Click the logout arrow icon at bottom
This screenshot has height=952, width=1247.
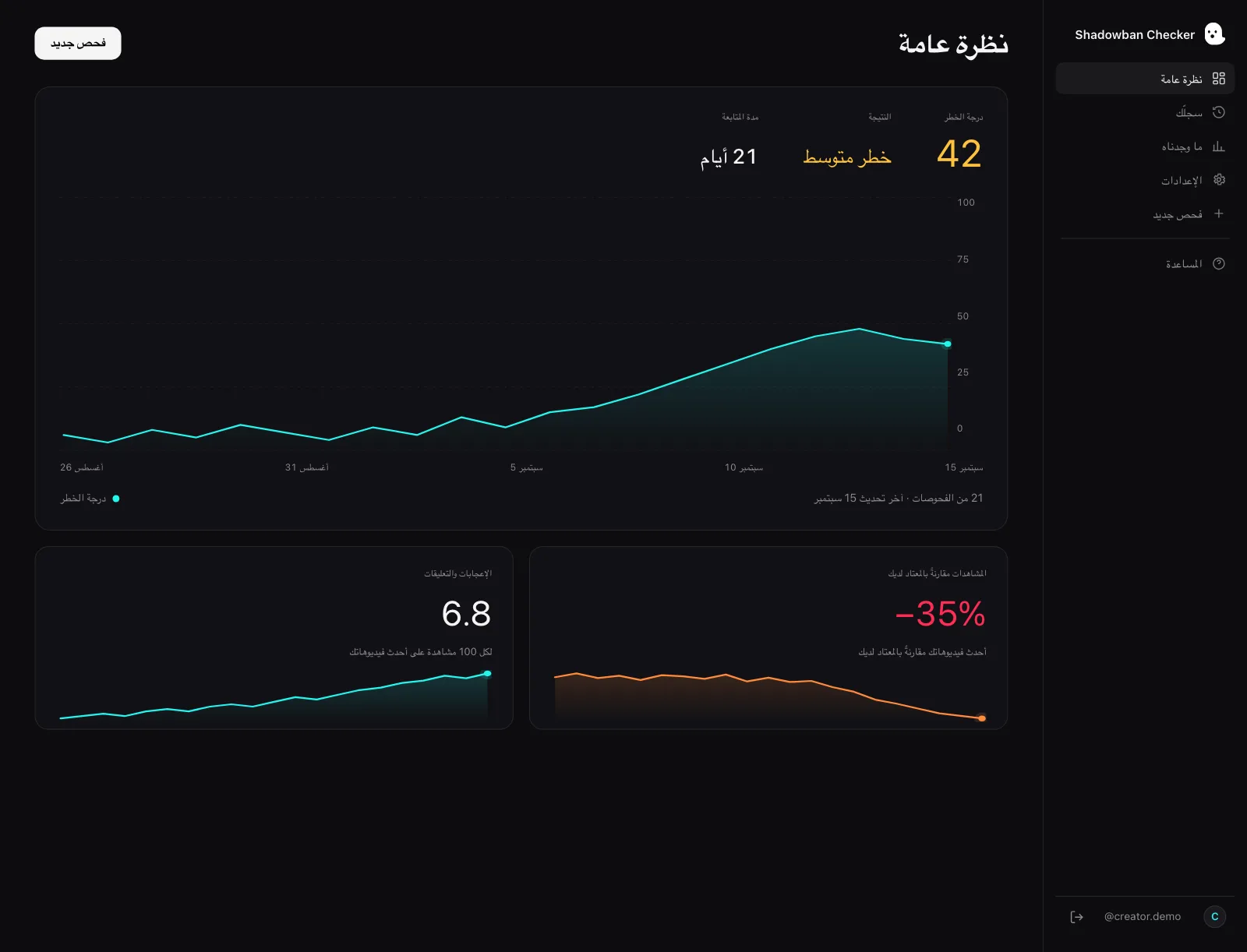coord(1076,917)
